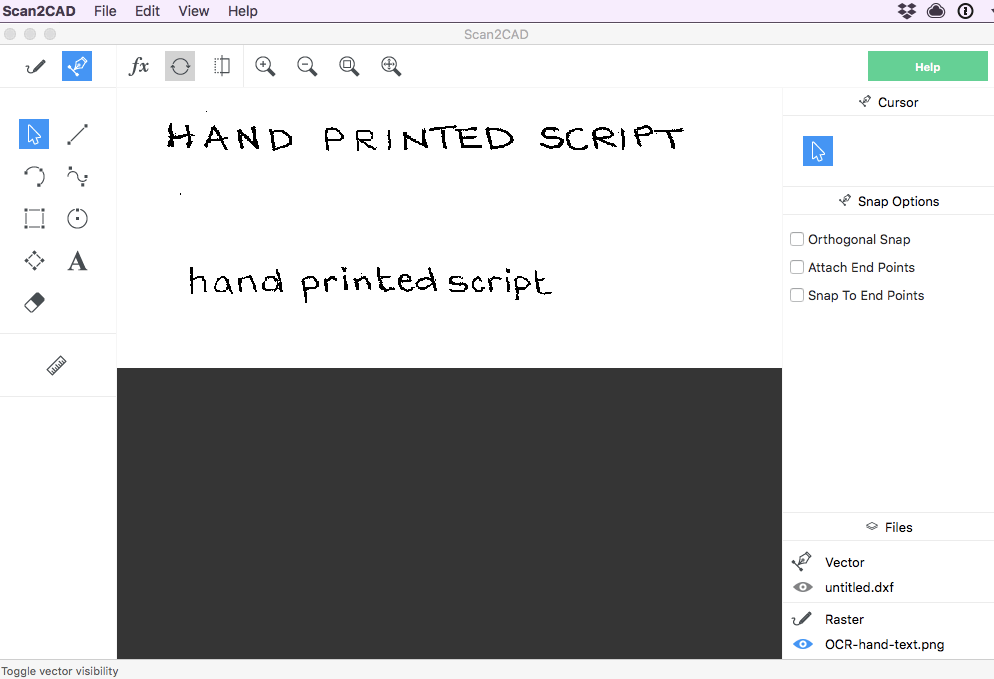This screenshot has width=994, height=679.
Task: Open the View menu
Action: coord(193,11)
